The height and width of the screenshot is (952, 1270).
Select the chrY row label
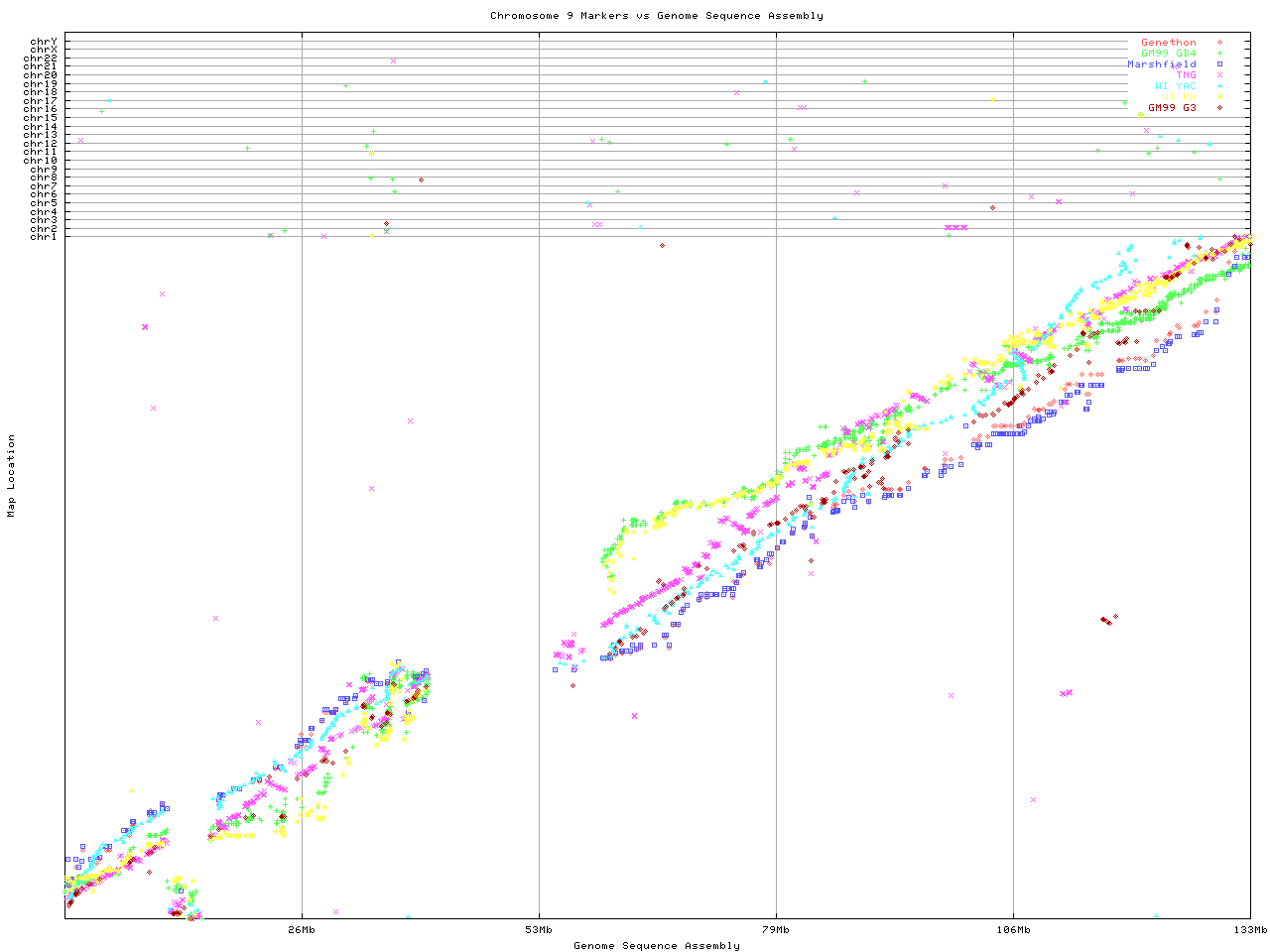point(44,41)
